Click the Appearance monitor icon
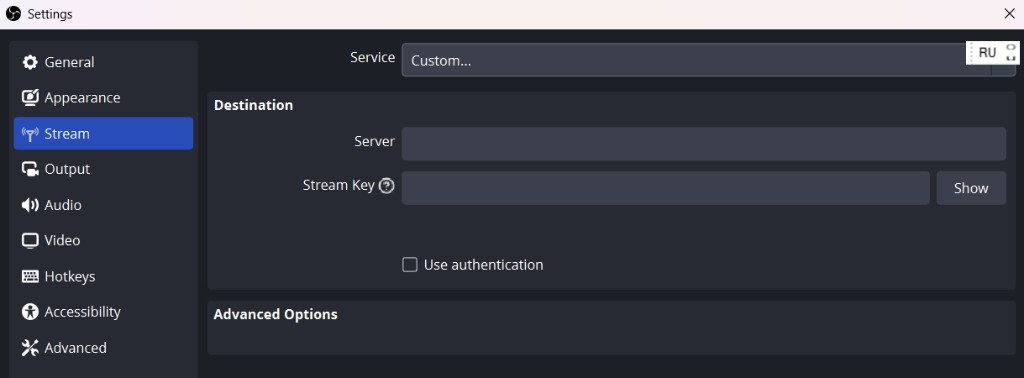The width and height of the screenshot is (1024, 378). 30,98
